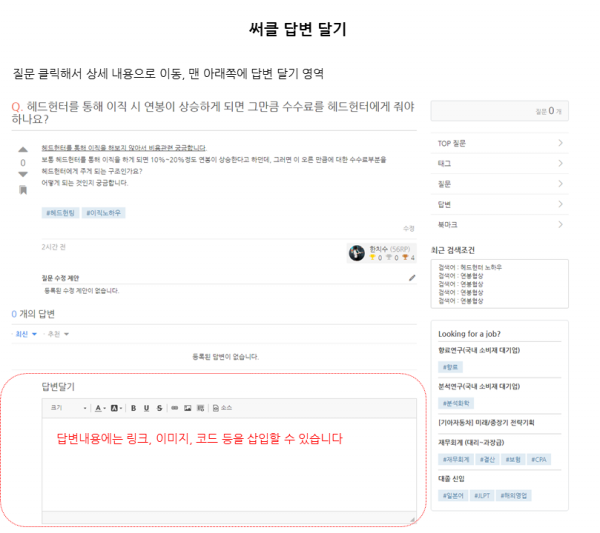Insert a link via the editor toolbar
Viewport: 600px width, 533px height.
(174, 408)
